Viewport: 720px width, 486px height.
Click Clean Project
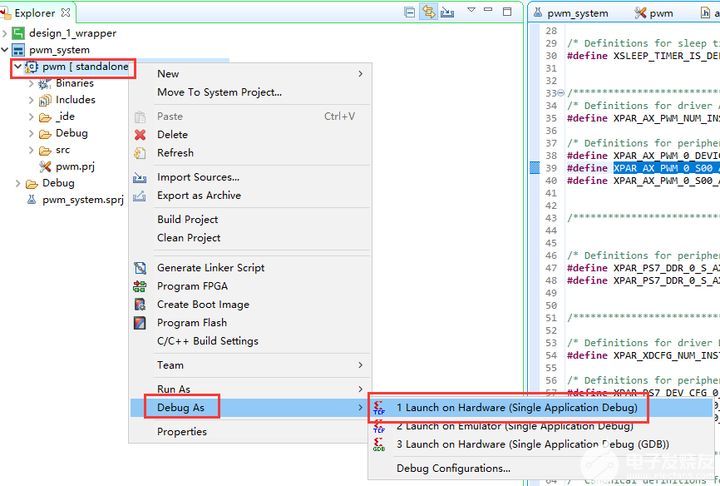pyautogui.click(x=251, y=237)
